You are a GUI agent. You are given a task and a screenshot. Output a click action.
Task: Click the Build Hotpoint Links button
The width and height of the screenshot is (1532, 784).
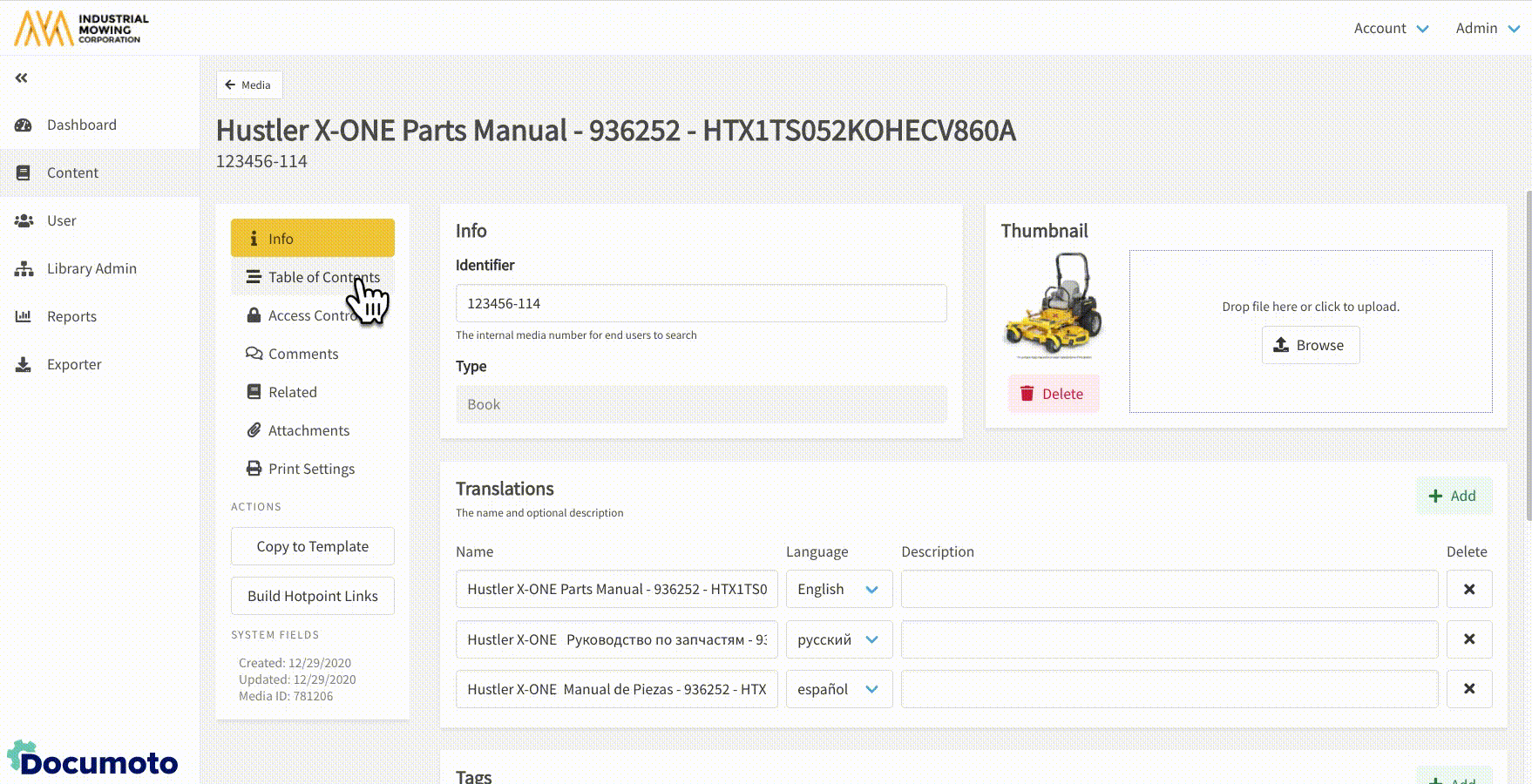(312, 596)
